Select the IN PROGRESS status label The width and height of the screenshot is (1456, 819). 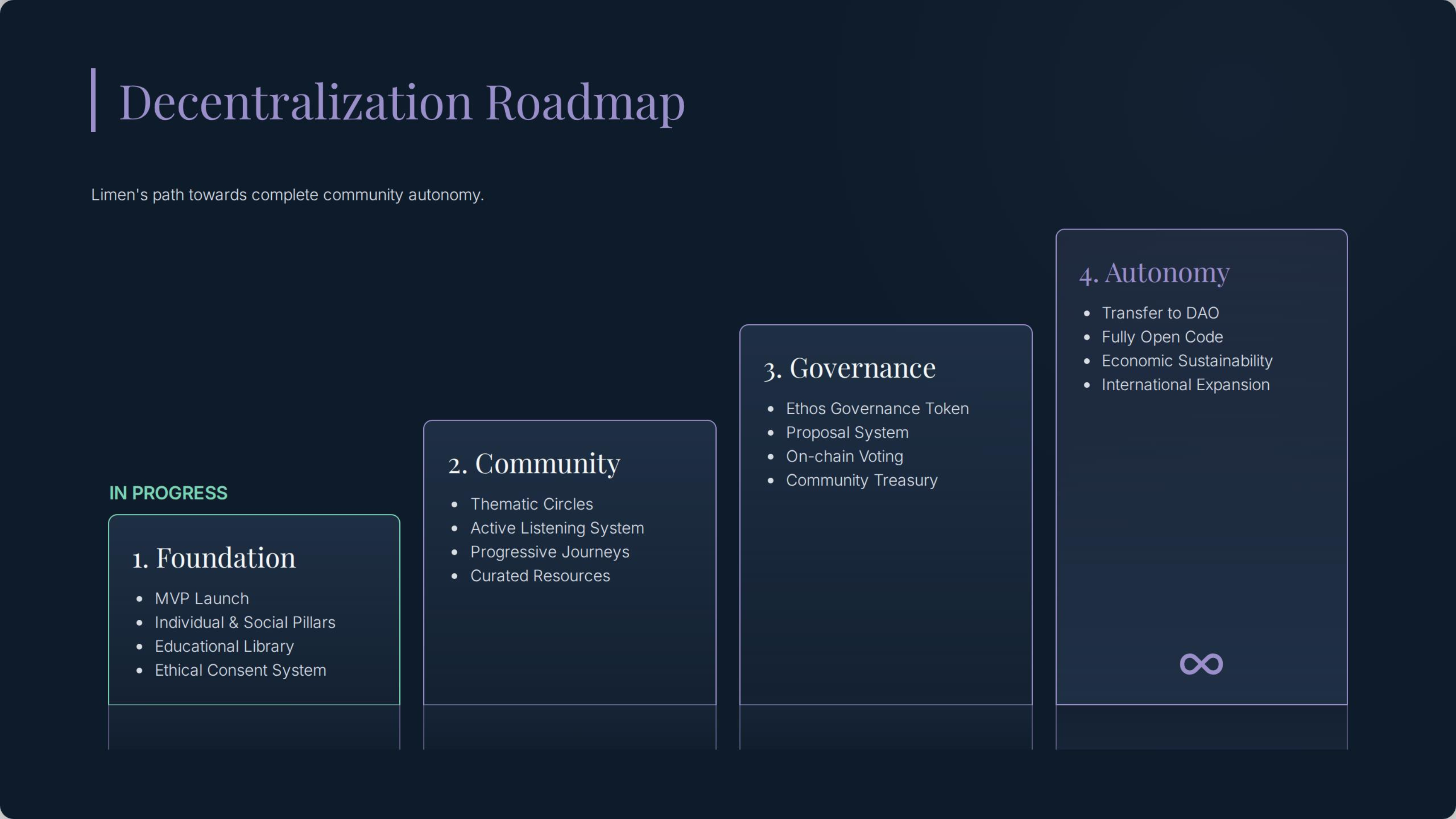pyautogui.click(x=168, y=493)
